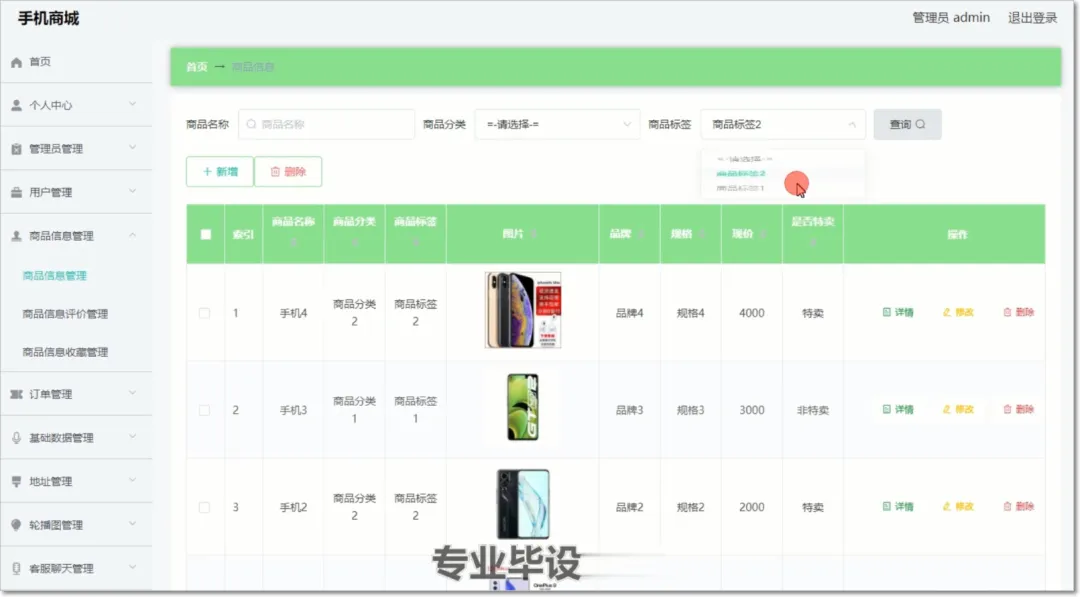This screenshot has height=597, width=1080.
Task: View 详情 for the 手机2 row
Action: click(x=898, y=507)
